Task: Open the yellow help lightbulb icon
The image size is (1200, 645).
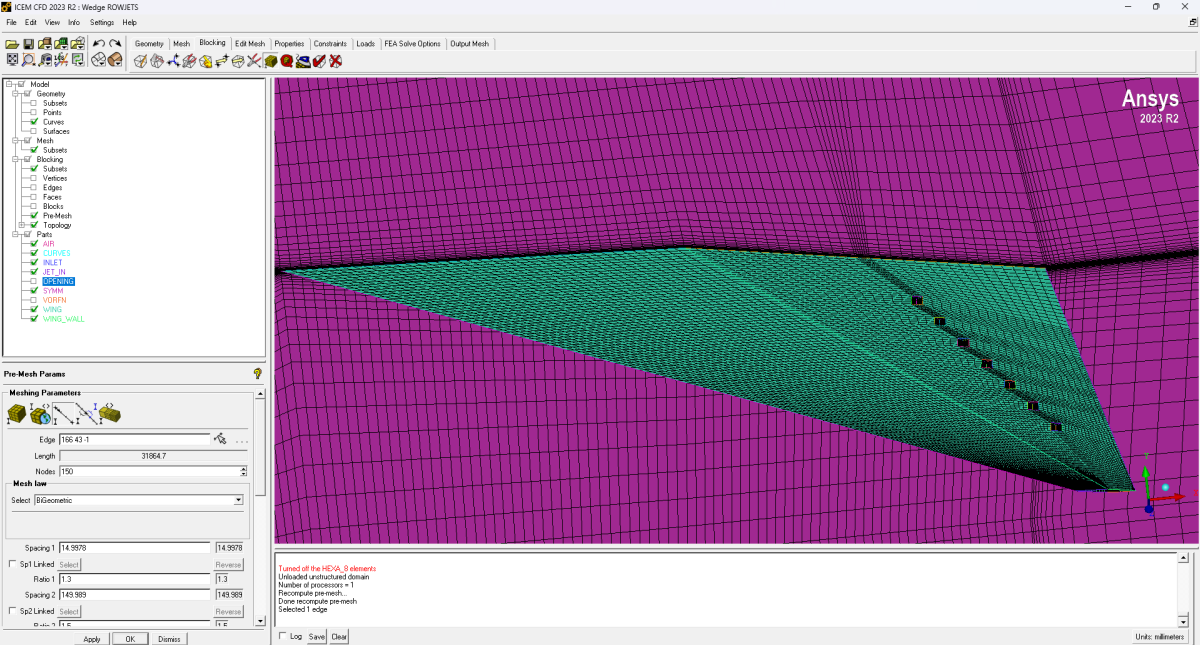Action: tap(258, 373)
